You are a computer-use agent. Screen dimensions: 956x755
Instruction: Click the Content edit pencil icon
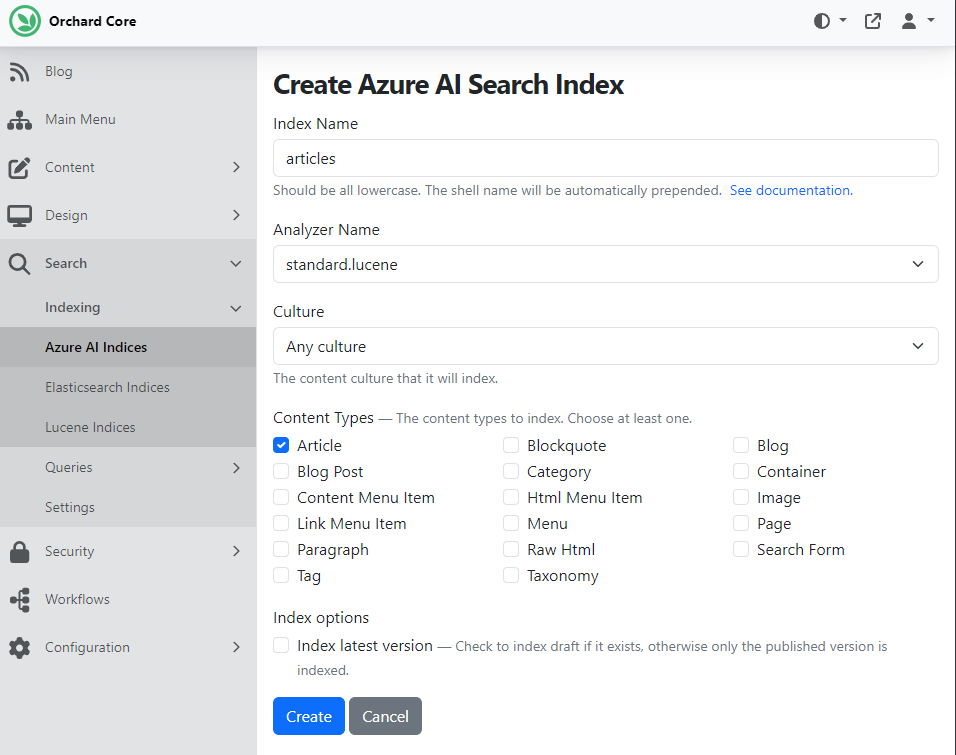[20, 168]
